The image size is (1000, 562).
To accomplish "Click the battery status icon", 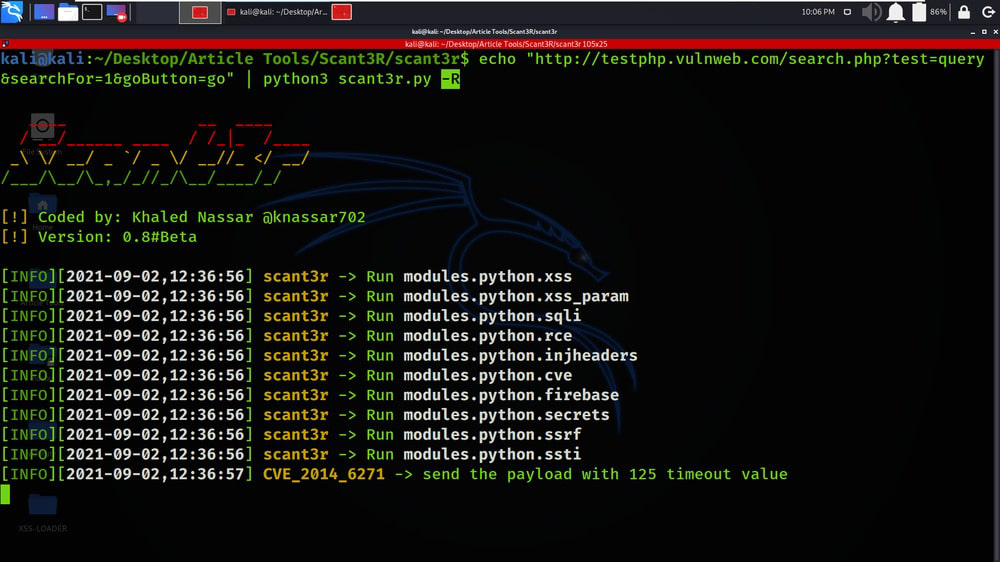I will (x=918, y=12).
